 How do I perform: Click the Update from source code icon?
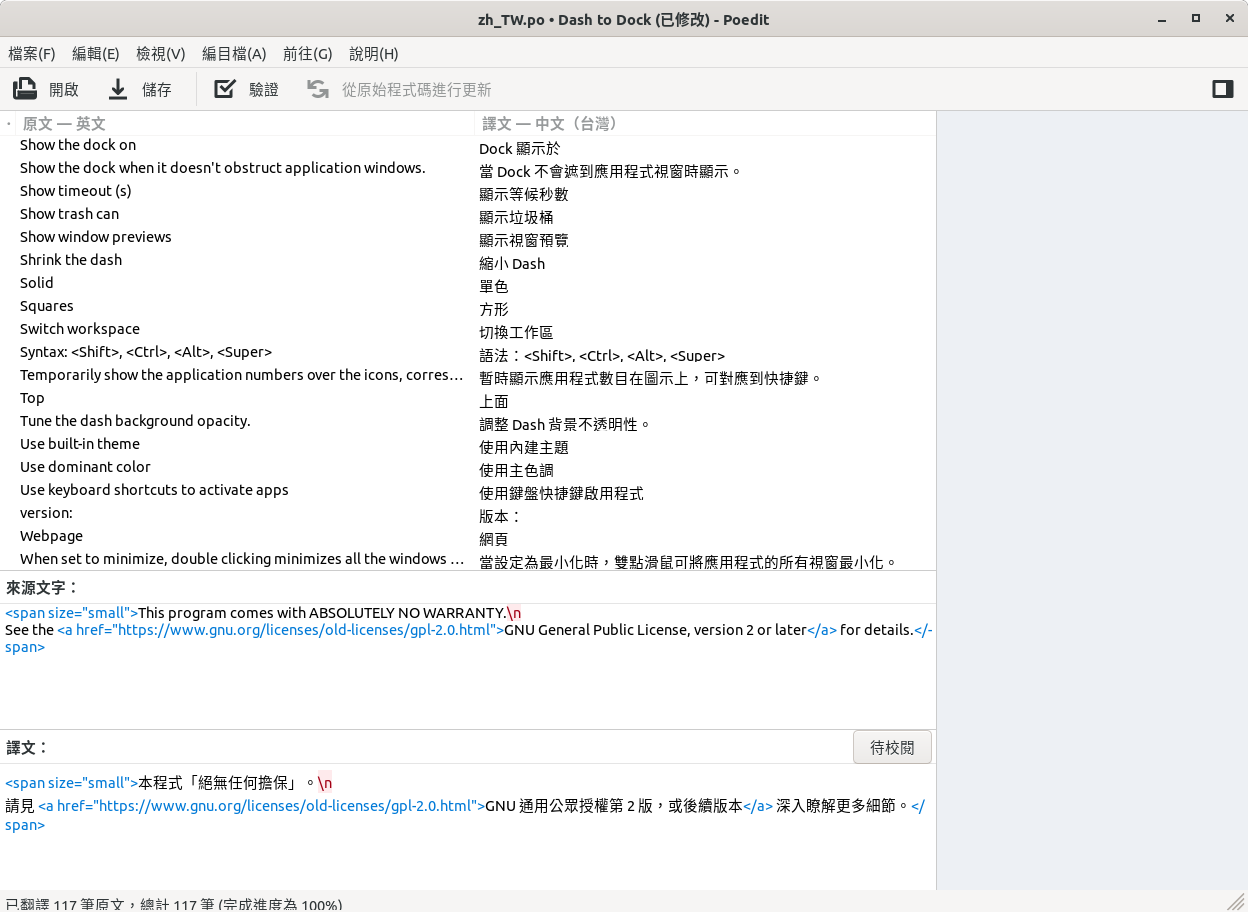(x=318, y=89)
